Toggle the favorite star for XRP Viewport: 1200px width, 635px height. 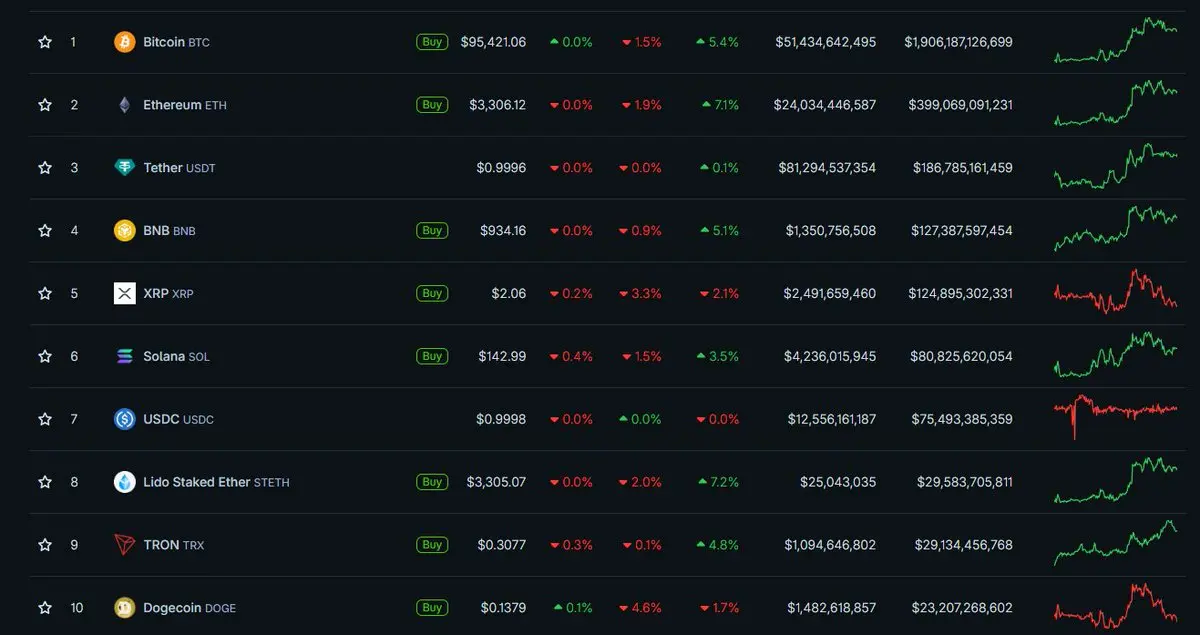[45, 294]
